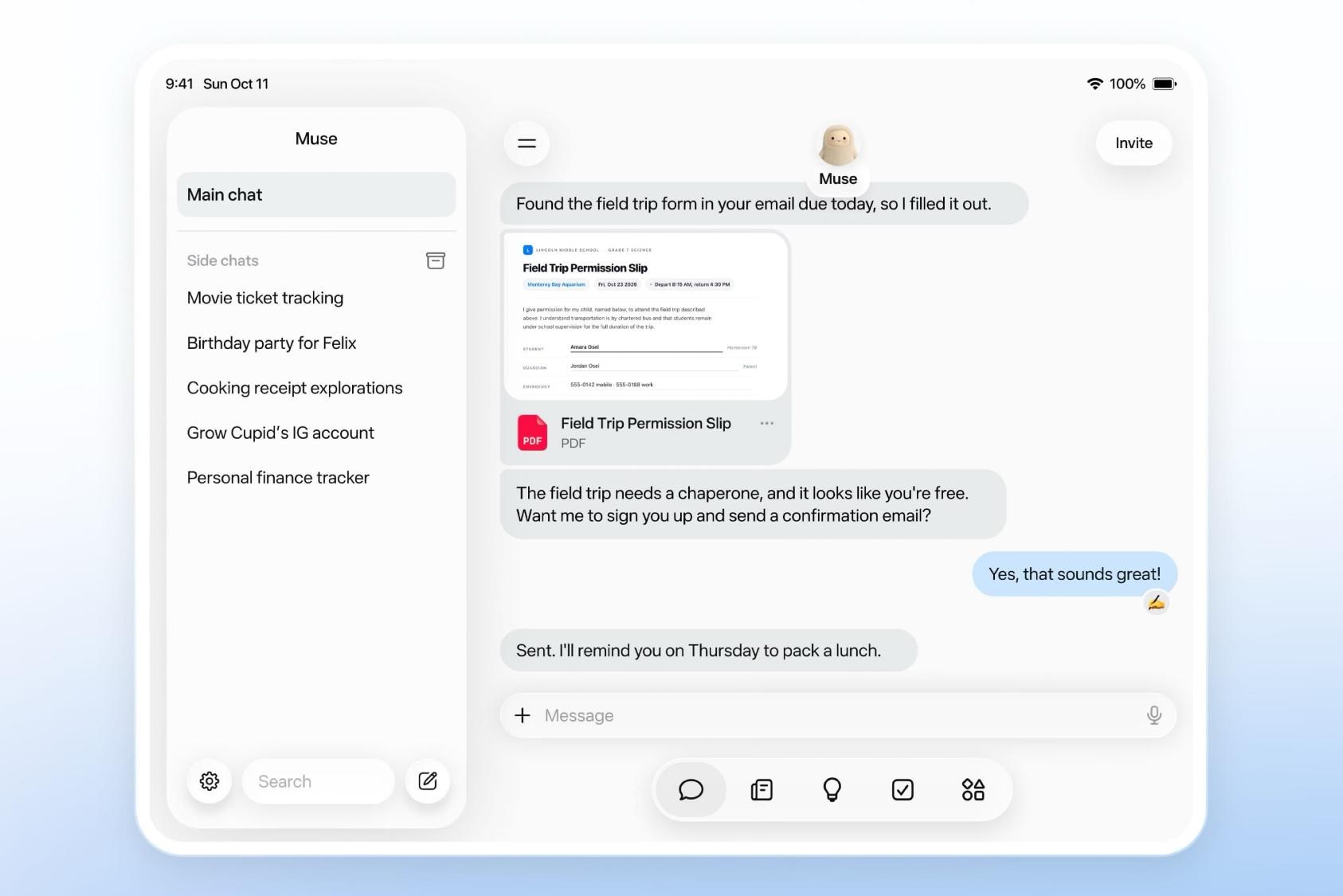Click the plus attachment icon
The image size is (1343, 896).
(523, 715)
